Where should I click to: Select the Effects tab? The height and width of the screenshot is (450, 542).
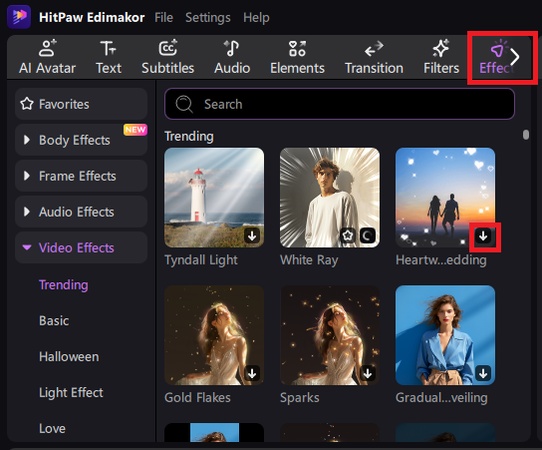point(495,57)
